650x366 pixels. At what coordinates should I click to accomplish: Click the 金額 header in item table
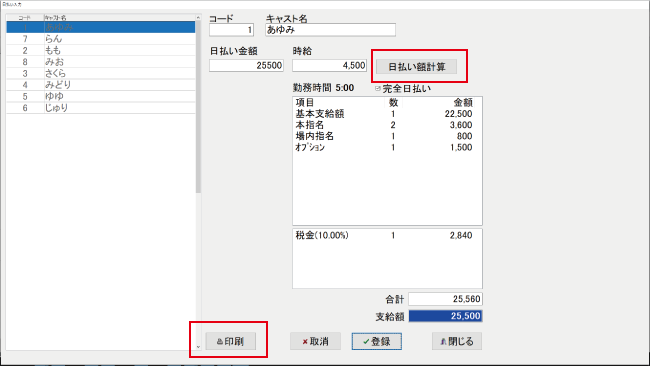[463, 102]
